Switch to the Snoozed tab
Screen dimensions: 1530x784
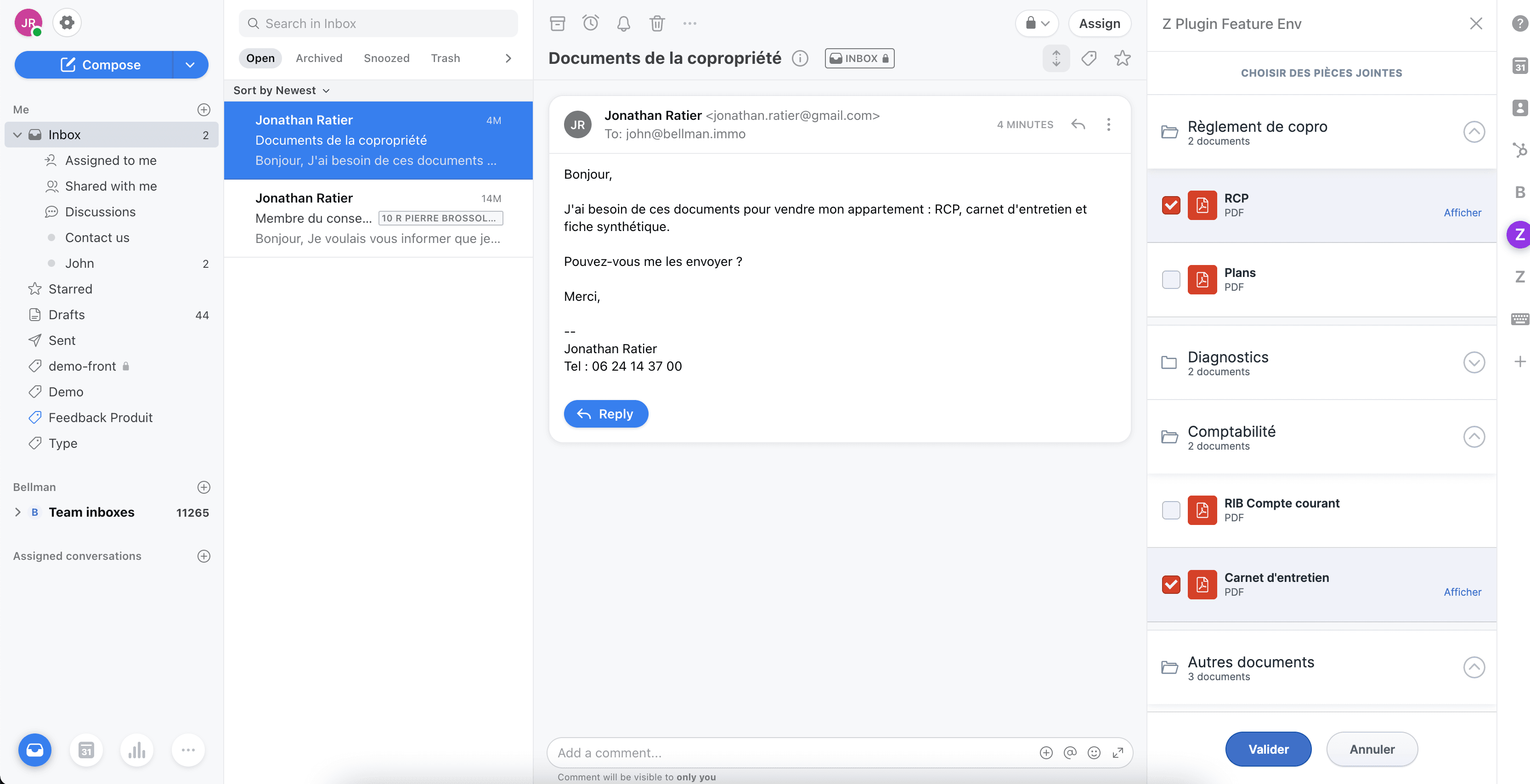[387, 58]
